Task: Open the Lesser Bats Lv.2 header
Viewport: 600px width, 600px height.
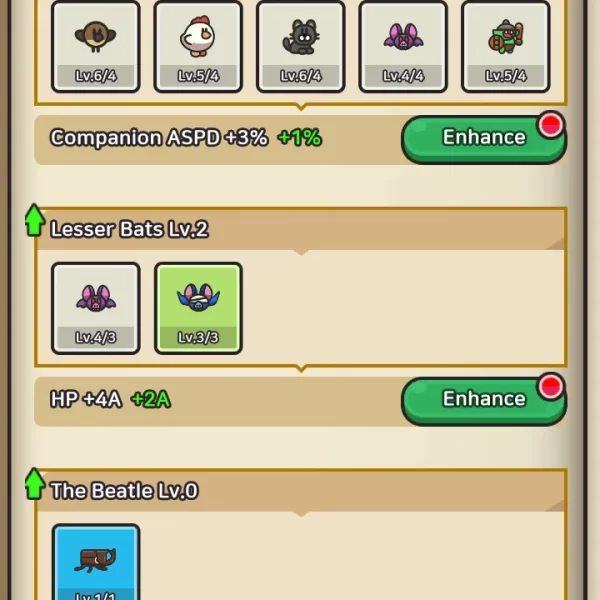Action: coord(301,230)
